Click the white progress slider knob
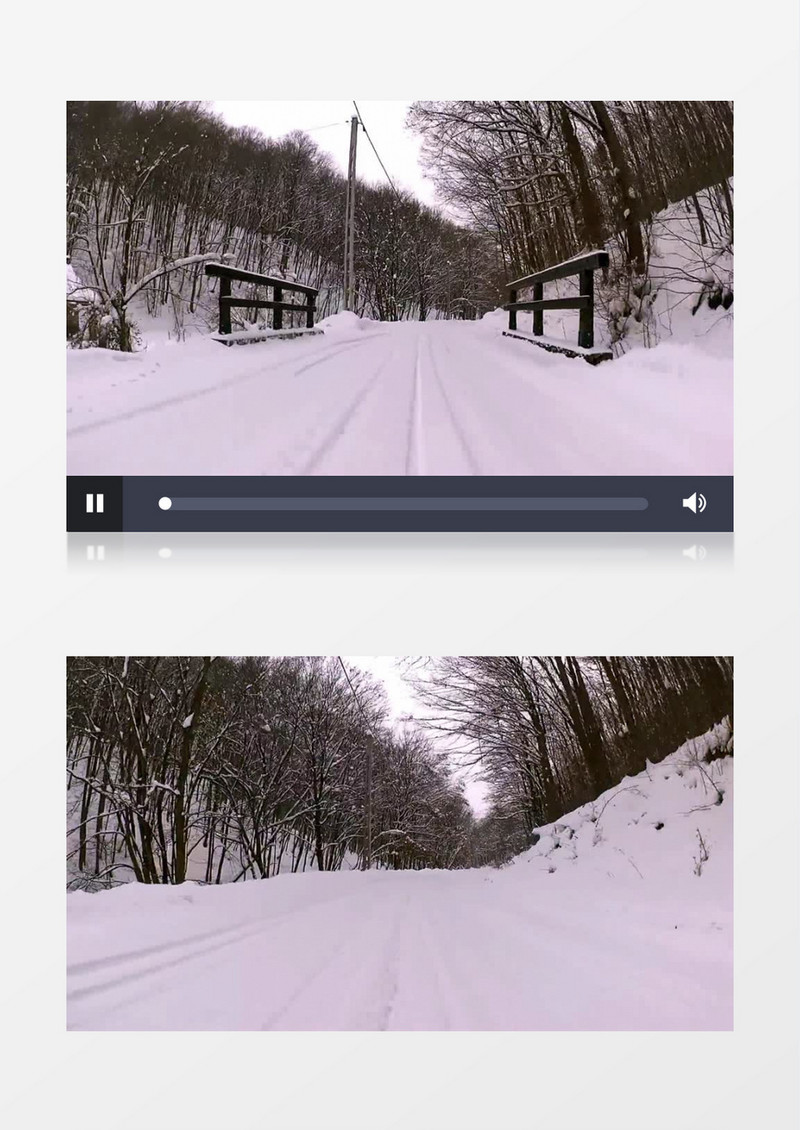 tap(165, 504)
